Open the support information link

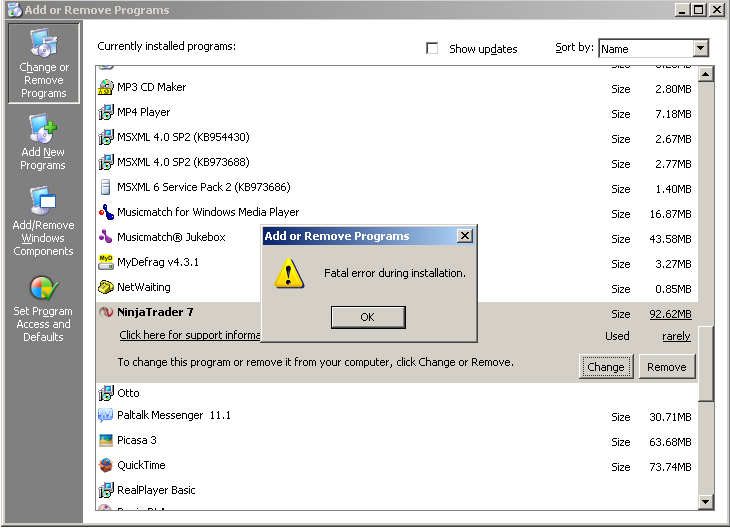(190, 336)
